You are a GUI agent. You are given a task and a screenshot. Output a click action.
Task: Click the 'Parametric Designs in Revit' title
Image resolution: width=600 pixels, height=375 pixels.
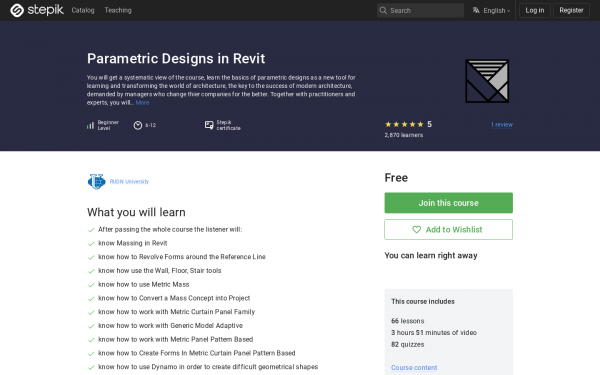(176, 59)
